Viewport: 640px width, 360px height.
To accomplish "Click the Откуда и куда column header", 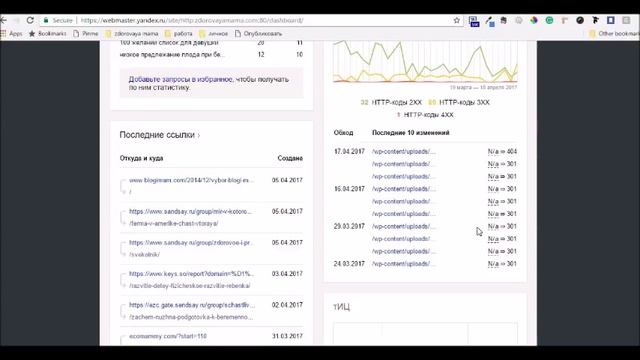I will point(141,158).
